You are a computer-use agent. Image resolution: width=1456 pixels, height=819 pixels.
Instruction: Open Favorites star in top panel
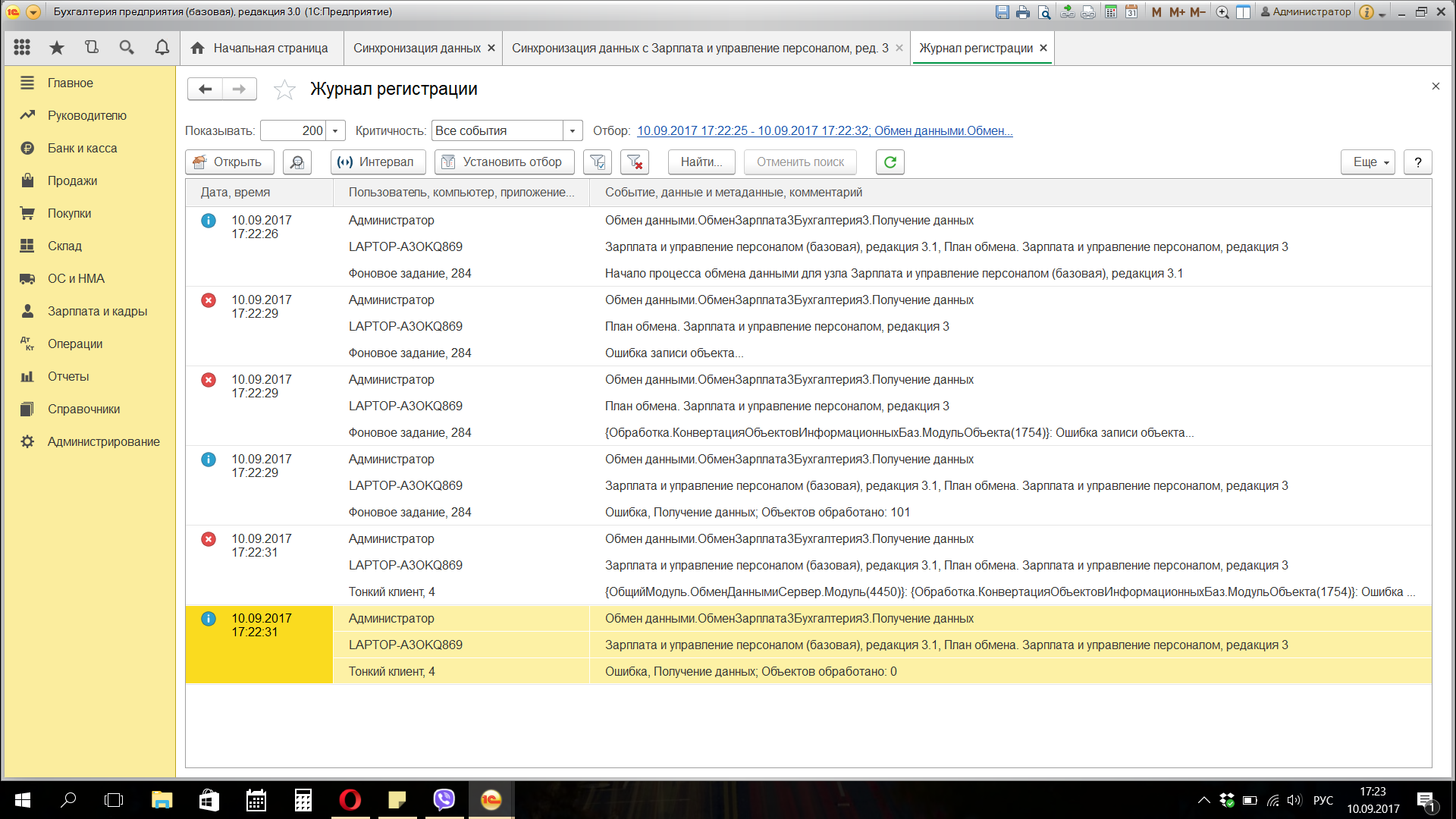coord(57,48)
